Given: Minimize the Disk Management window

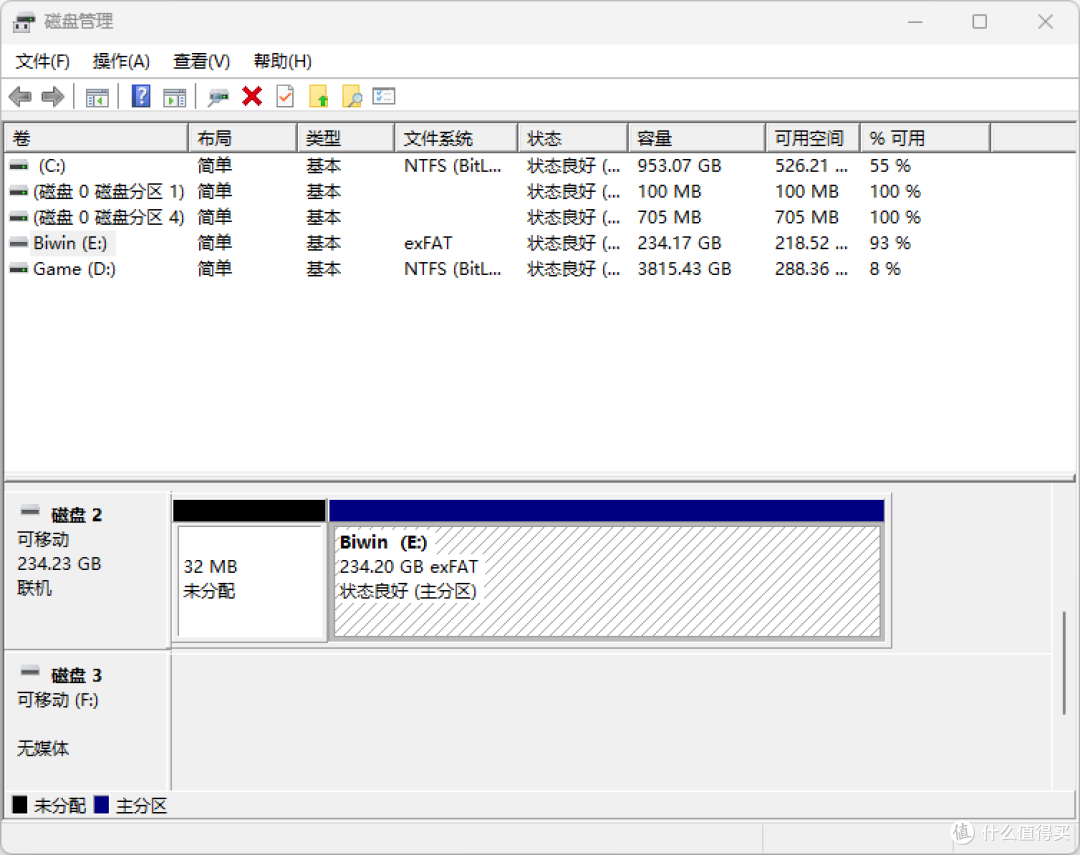Looking at the screenshot, I should coord(915,22).
